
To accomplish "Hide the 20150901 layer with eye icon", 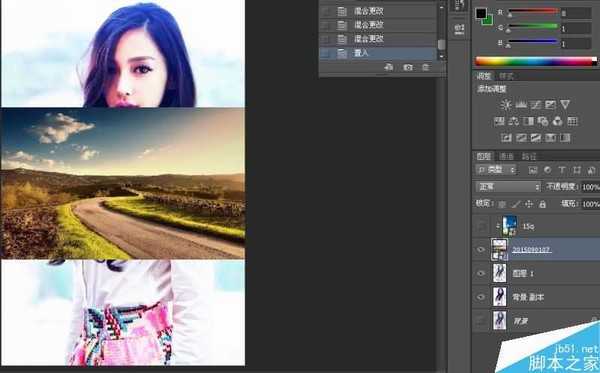I will 481,249.
